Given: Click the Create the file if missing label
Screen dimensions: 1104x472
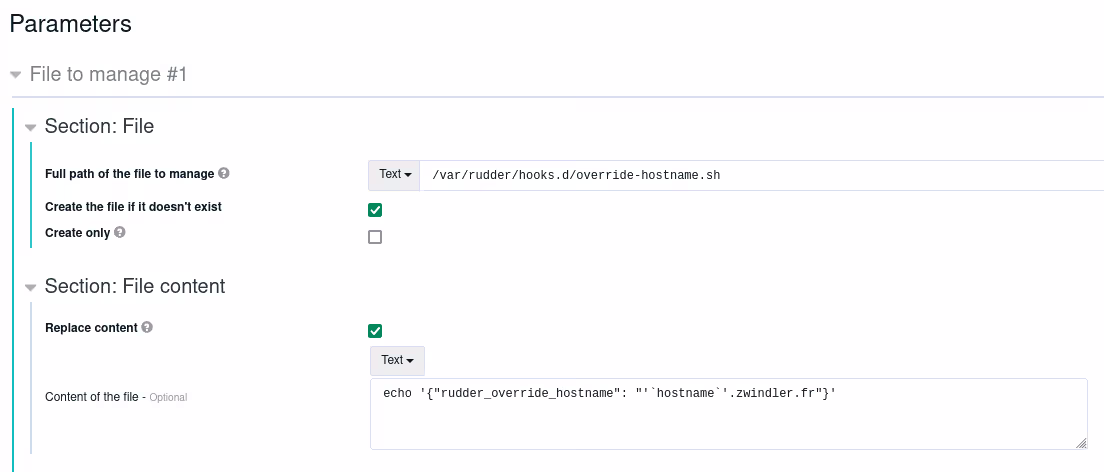Looking at the screenshot, I should [x=133, y=207].
